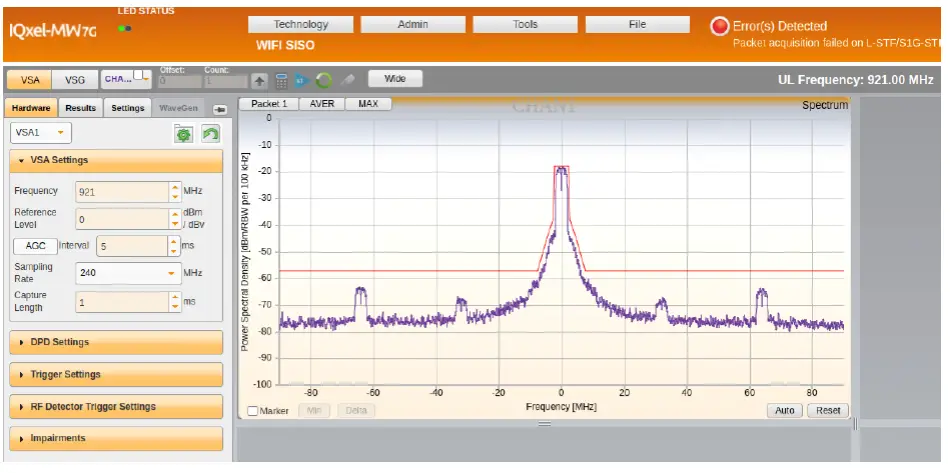
Task: Click the Capture Length spinner arrows
Action: [x=175, y=302]
